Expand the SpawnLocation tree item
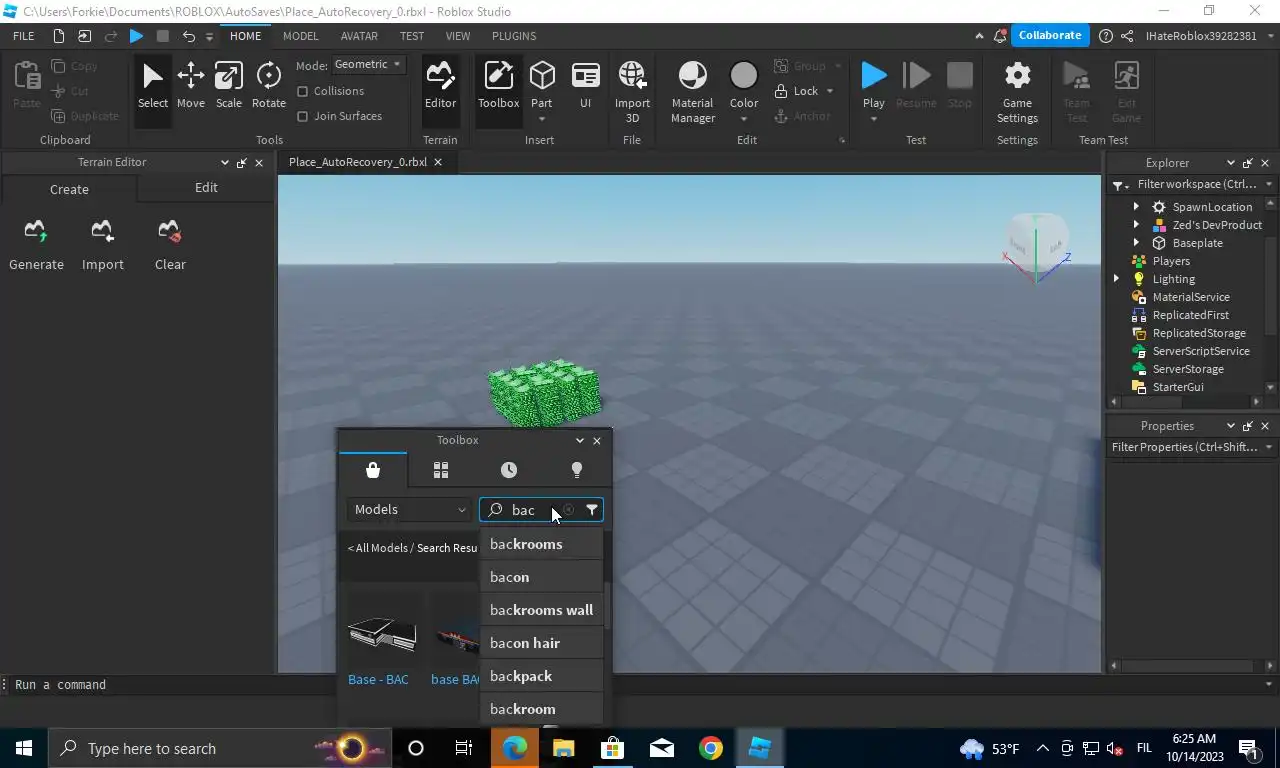 1136,207
